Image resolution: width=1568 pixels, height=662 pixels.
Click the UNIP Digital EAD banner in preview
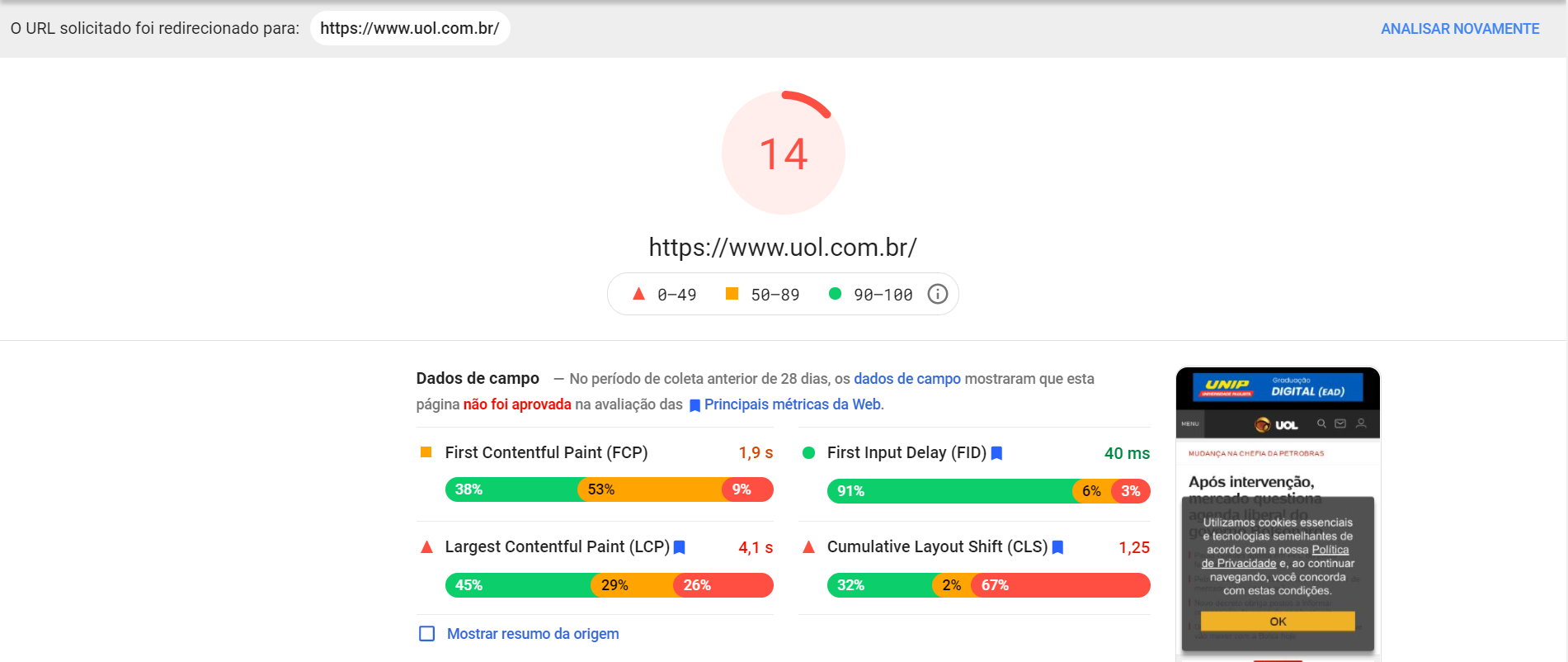coord(1278,386)
